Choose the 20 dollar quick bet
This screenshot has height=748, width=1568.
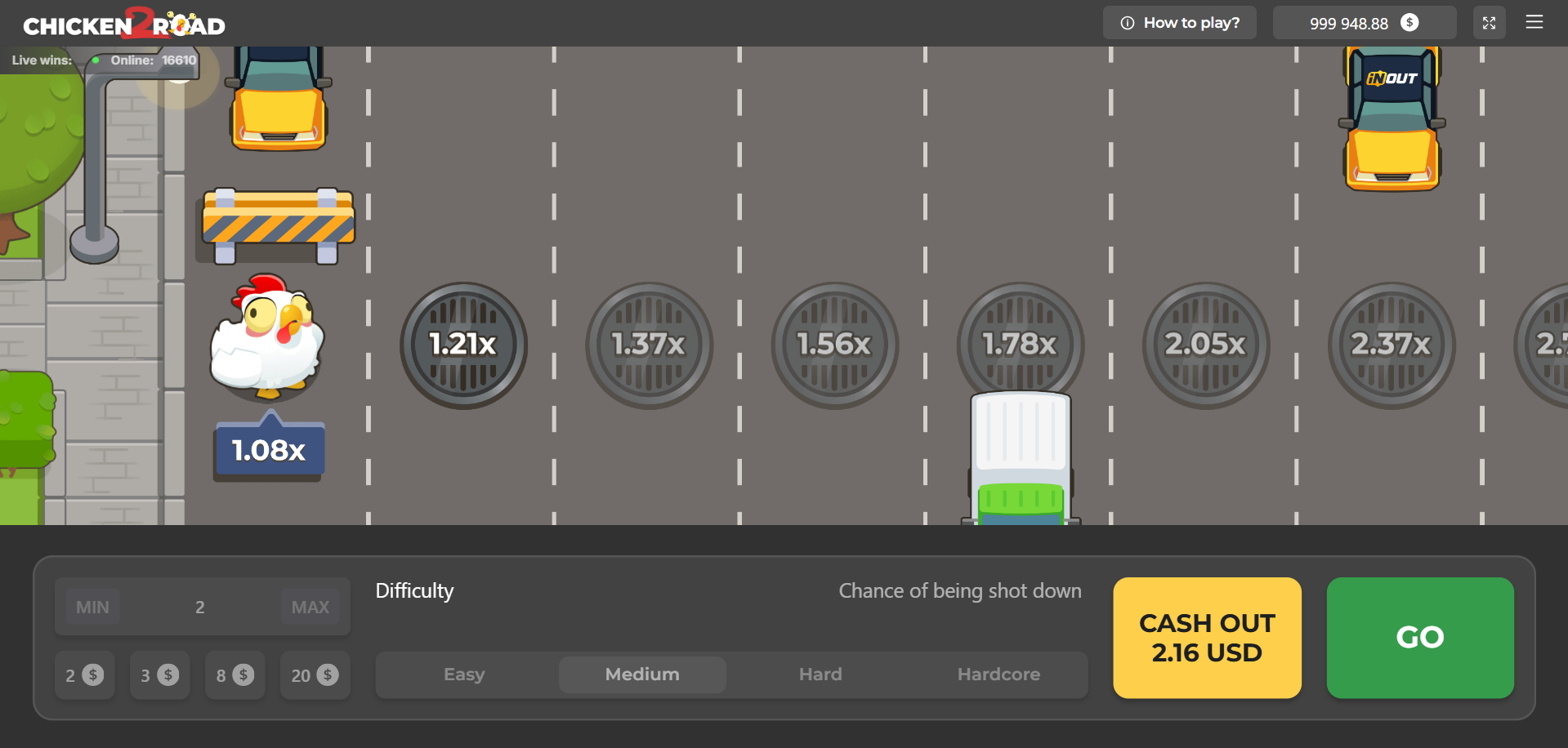tap(315, 675)
